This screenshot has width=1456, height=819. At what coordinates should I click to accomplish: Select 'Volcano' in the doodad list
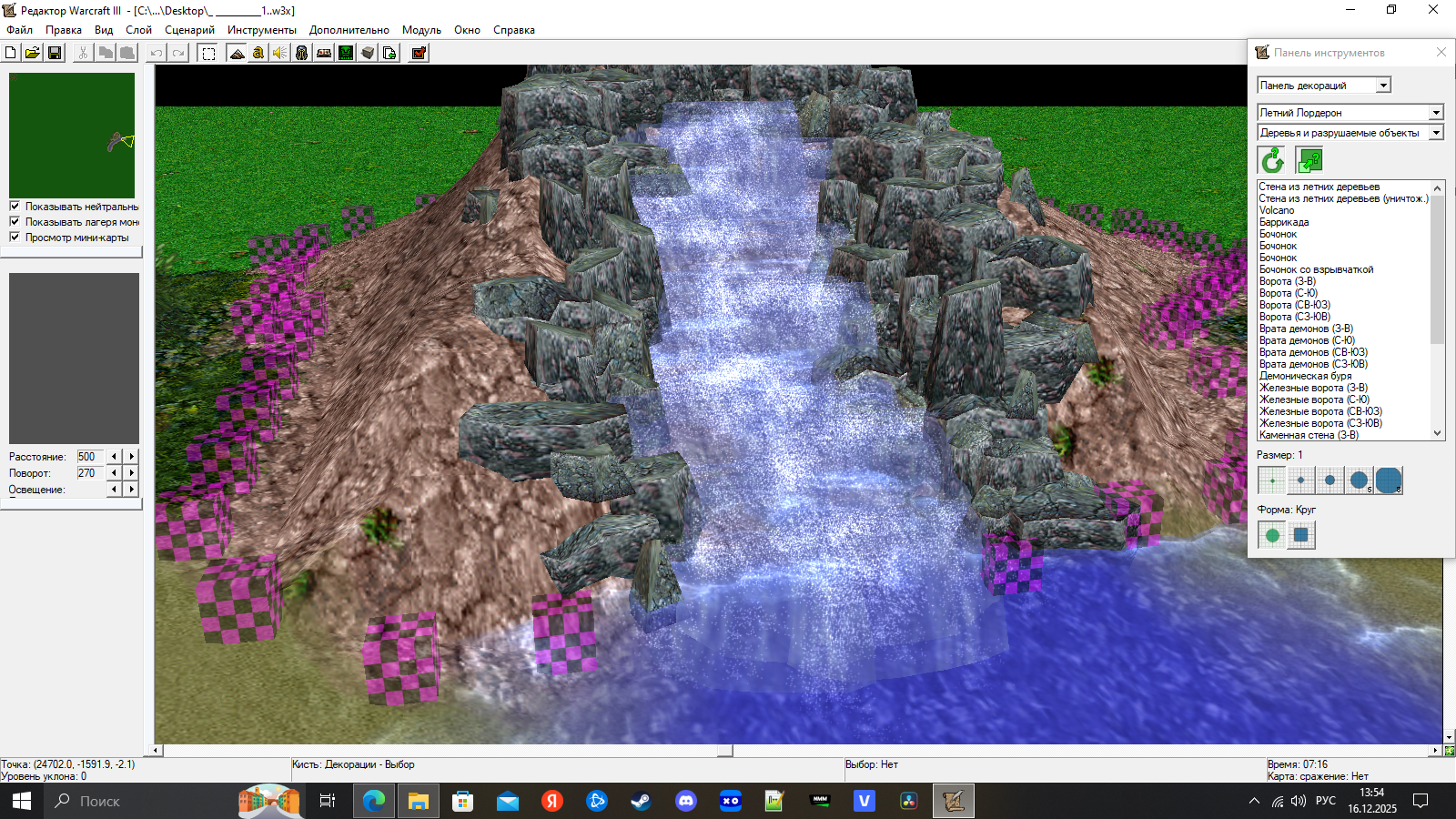[x=1277, y=210]
